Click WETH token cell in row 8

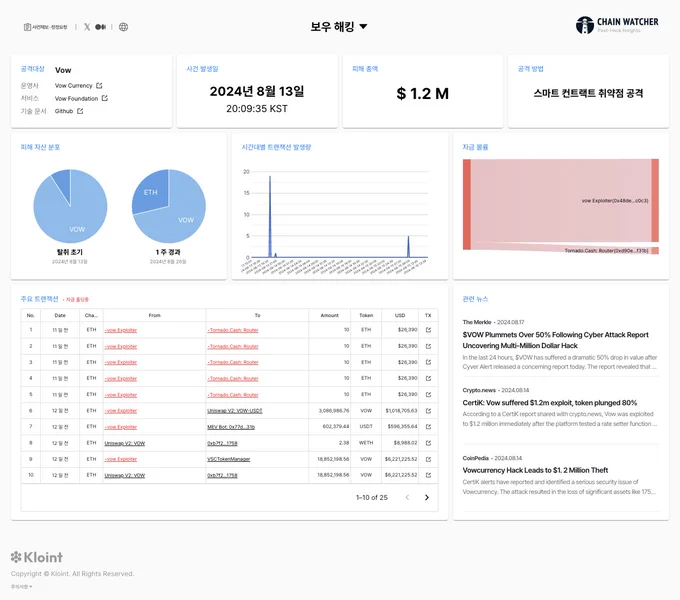[366, 443]
